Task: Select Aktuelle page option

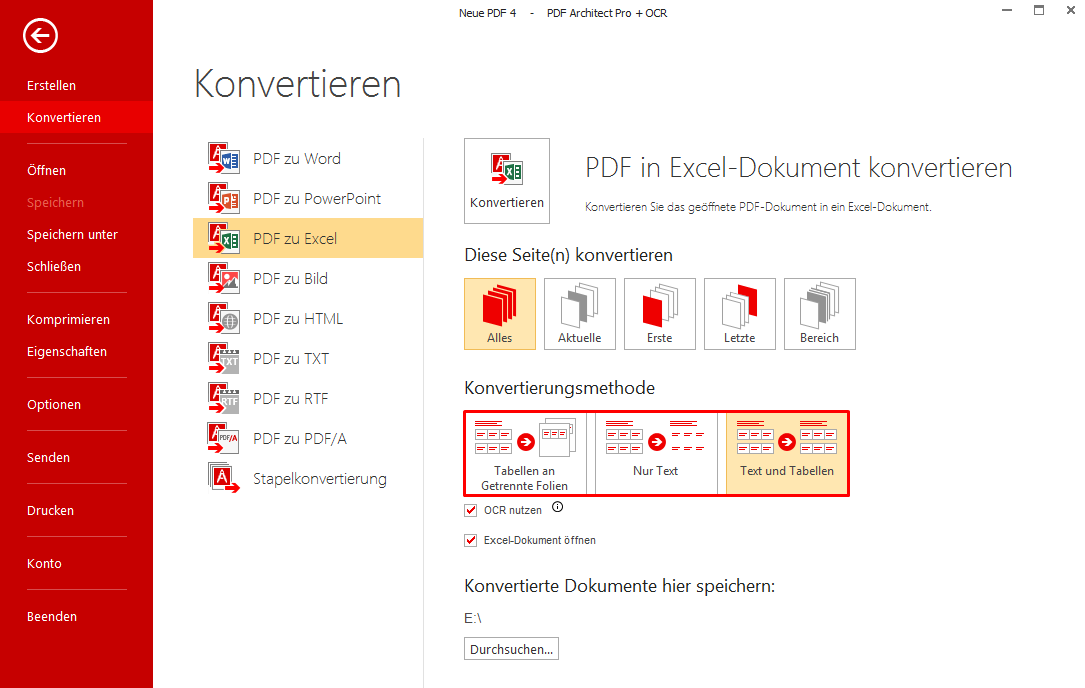Action: 580,314
